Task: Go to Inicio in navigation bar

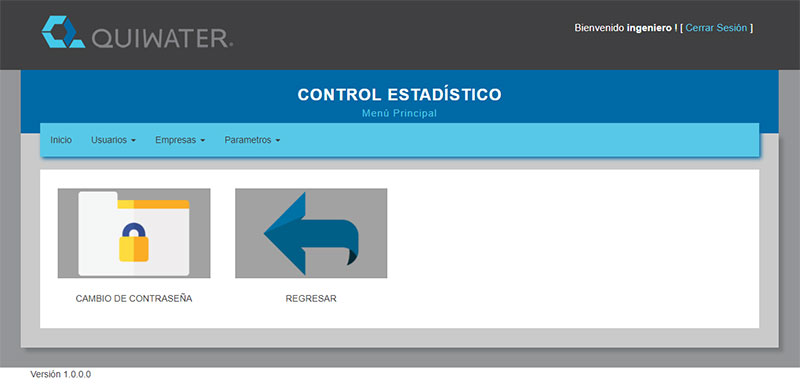Action: (61, 140)
